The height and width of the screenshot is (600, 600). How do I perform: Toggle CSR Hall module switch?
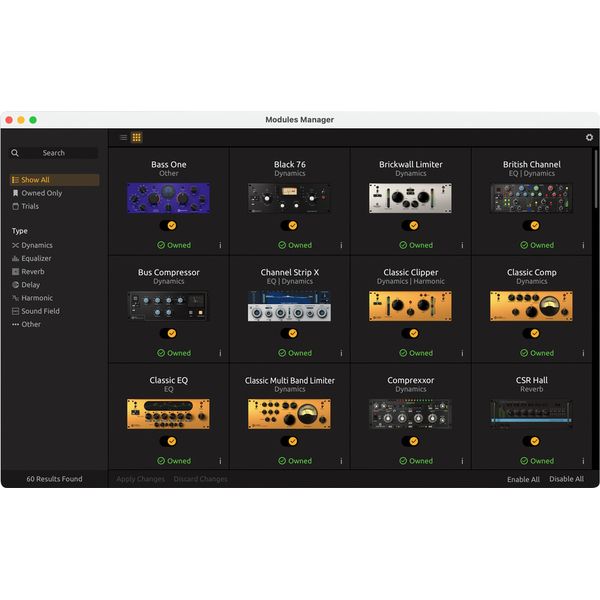coord(532,441)
